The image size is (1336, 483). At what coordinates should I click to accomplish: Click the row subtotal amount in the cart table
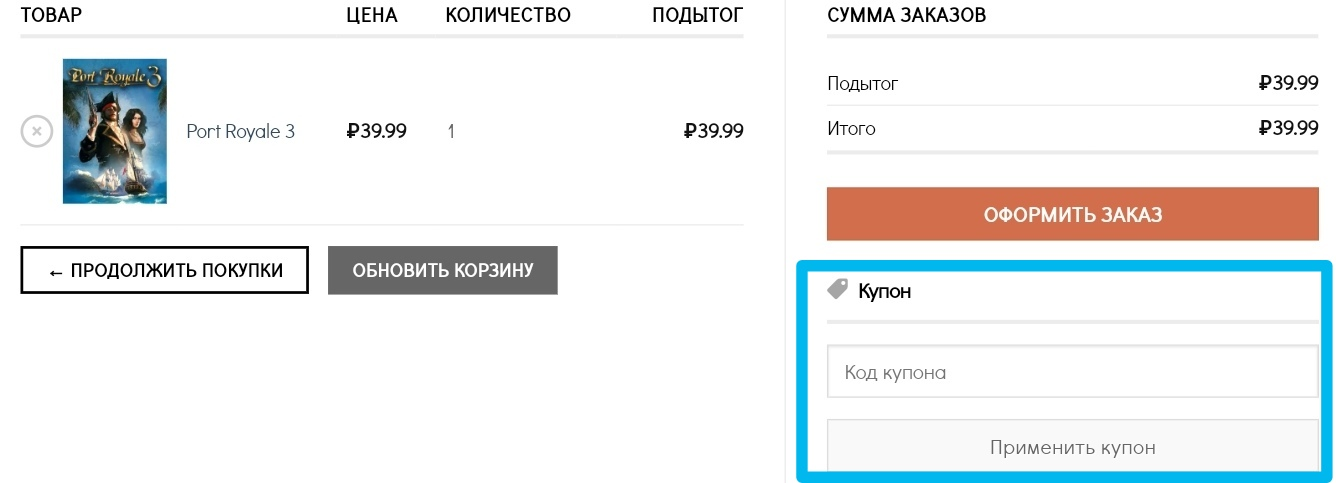(x=714, y=131)
